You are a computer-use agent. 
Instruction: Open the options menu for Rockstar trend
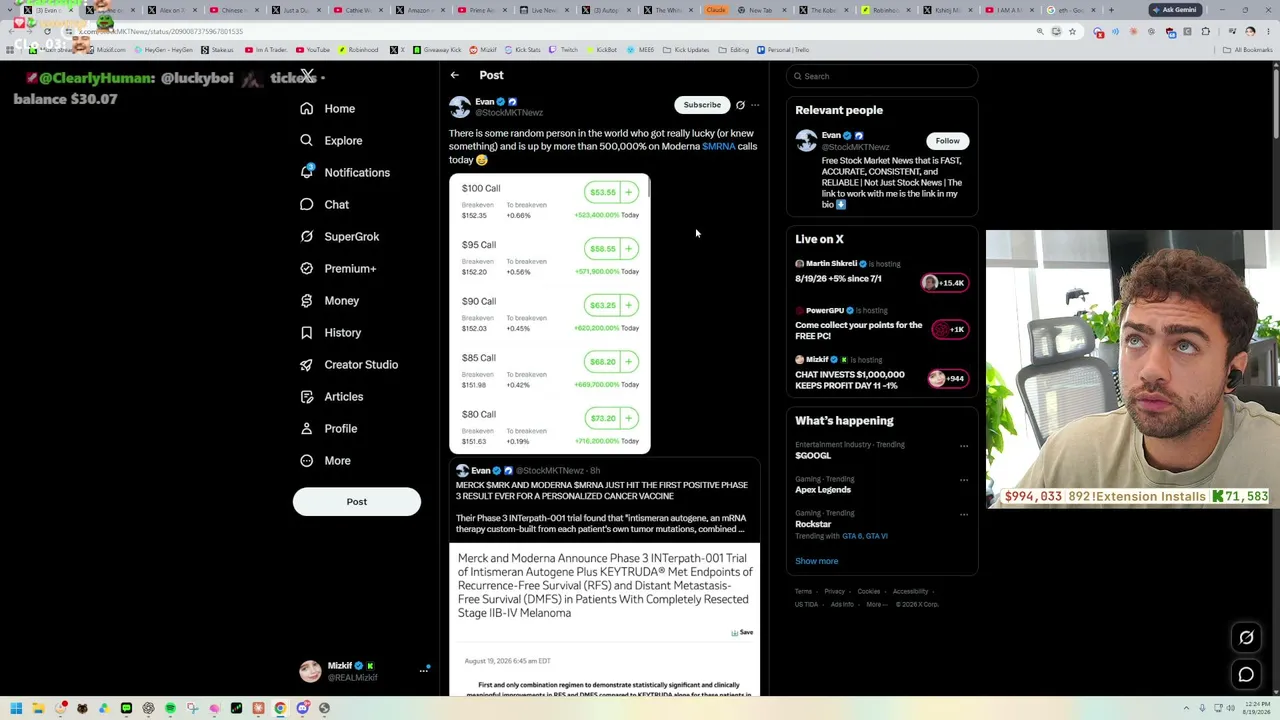point(964,514)
